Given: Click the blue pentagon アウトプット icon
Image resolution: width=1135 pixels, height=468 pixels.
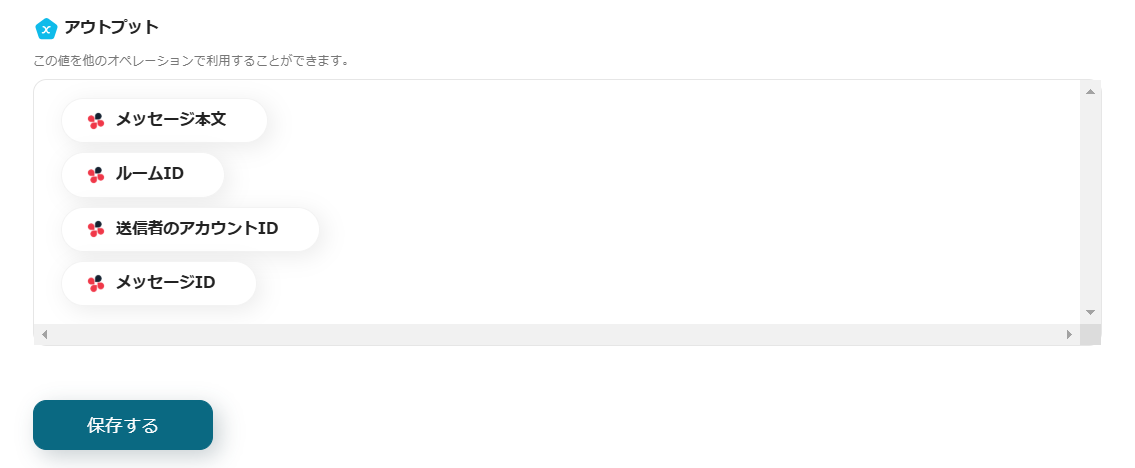Looking at the screenshot, I should pyautogui.click(x=45, y=28).
